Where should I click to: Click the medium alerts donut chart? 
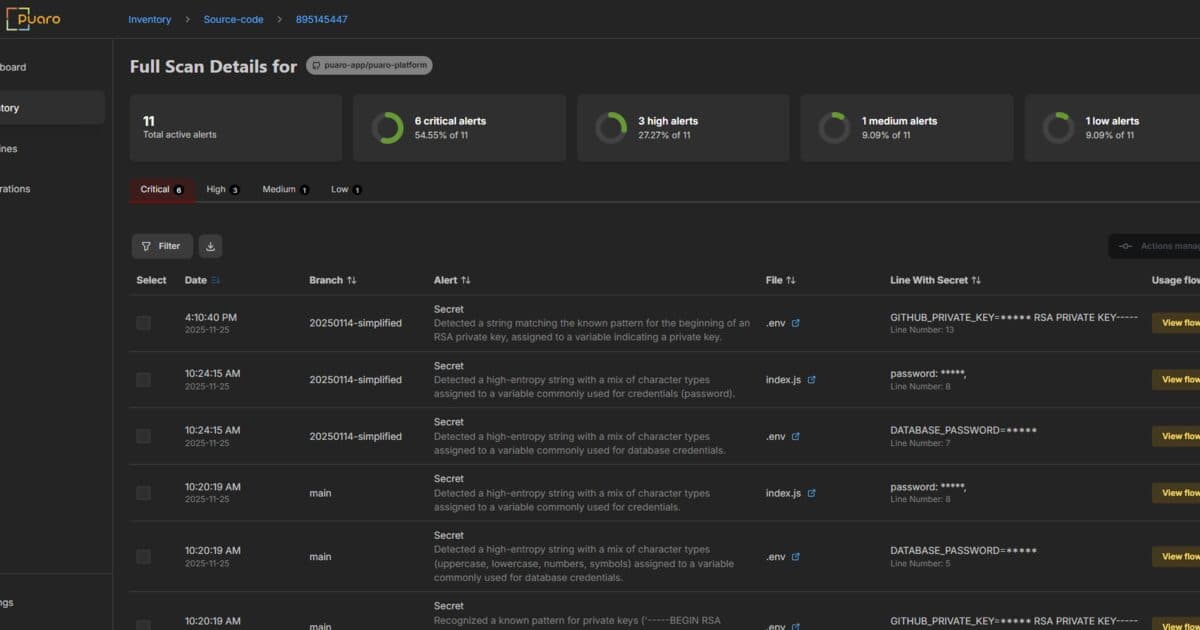coord(834,128)
